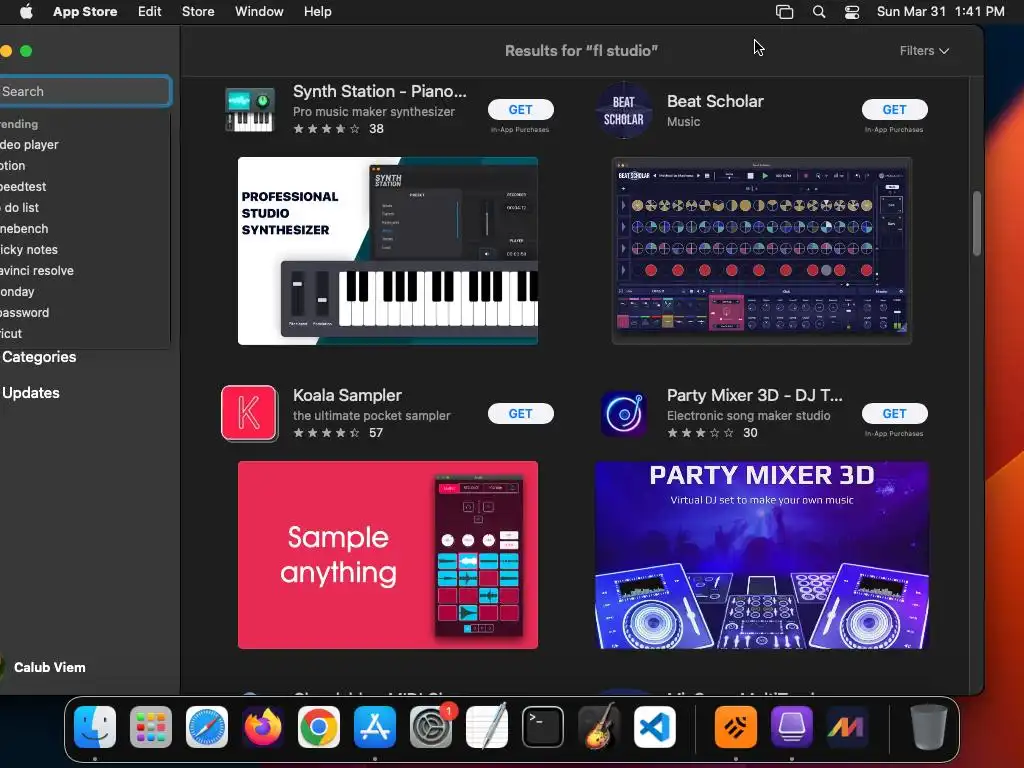Select 'sticky notes' trending suggestion
This screenshot has height=768, width=1024.
pos(29,250)
